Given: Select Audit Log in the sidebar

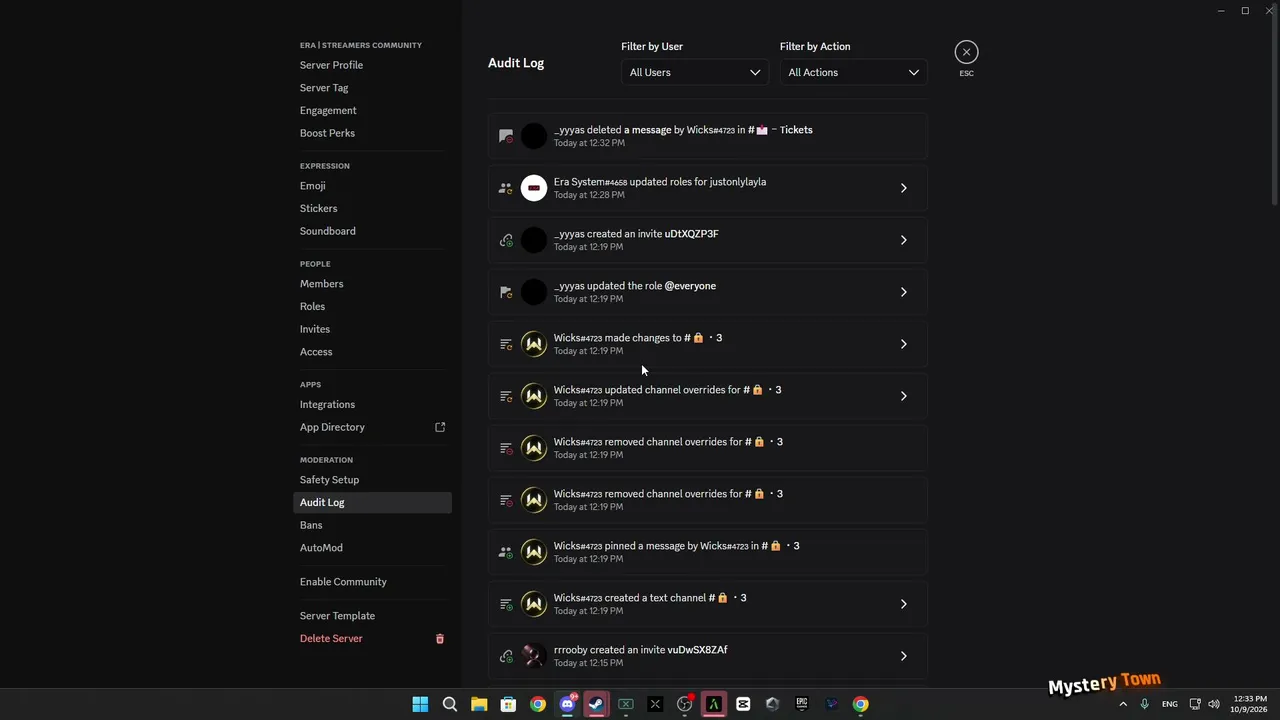Looking at the screenshot, I should [x=372, y=502].
